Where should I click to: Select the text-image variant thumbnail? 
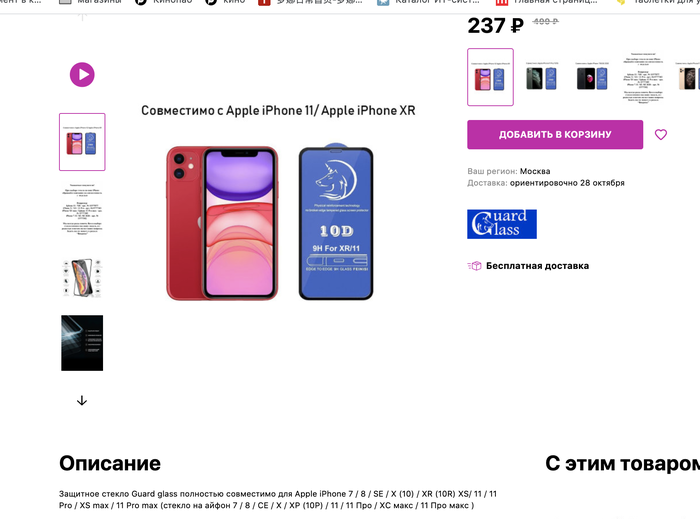click(643, 77)
